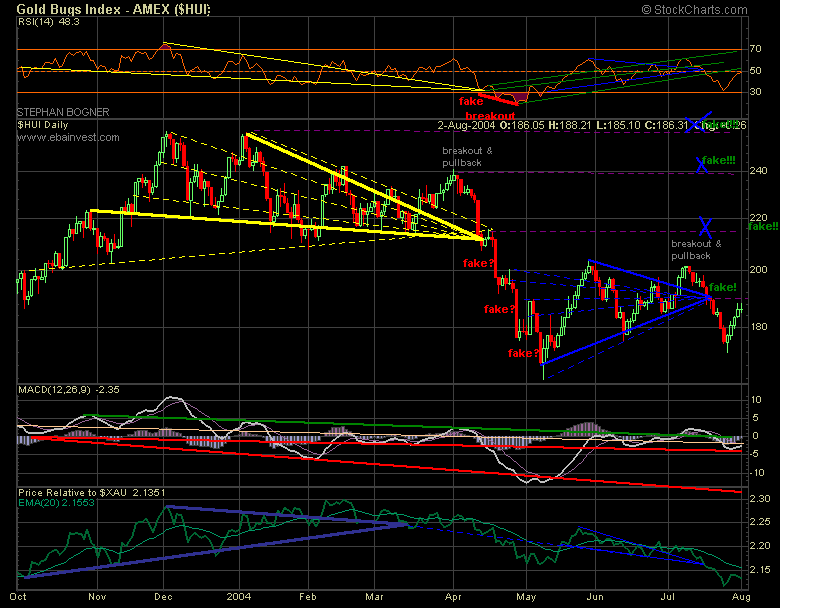
Task: Click the lowest red 'fake?' label near May low
Action: 523,353
